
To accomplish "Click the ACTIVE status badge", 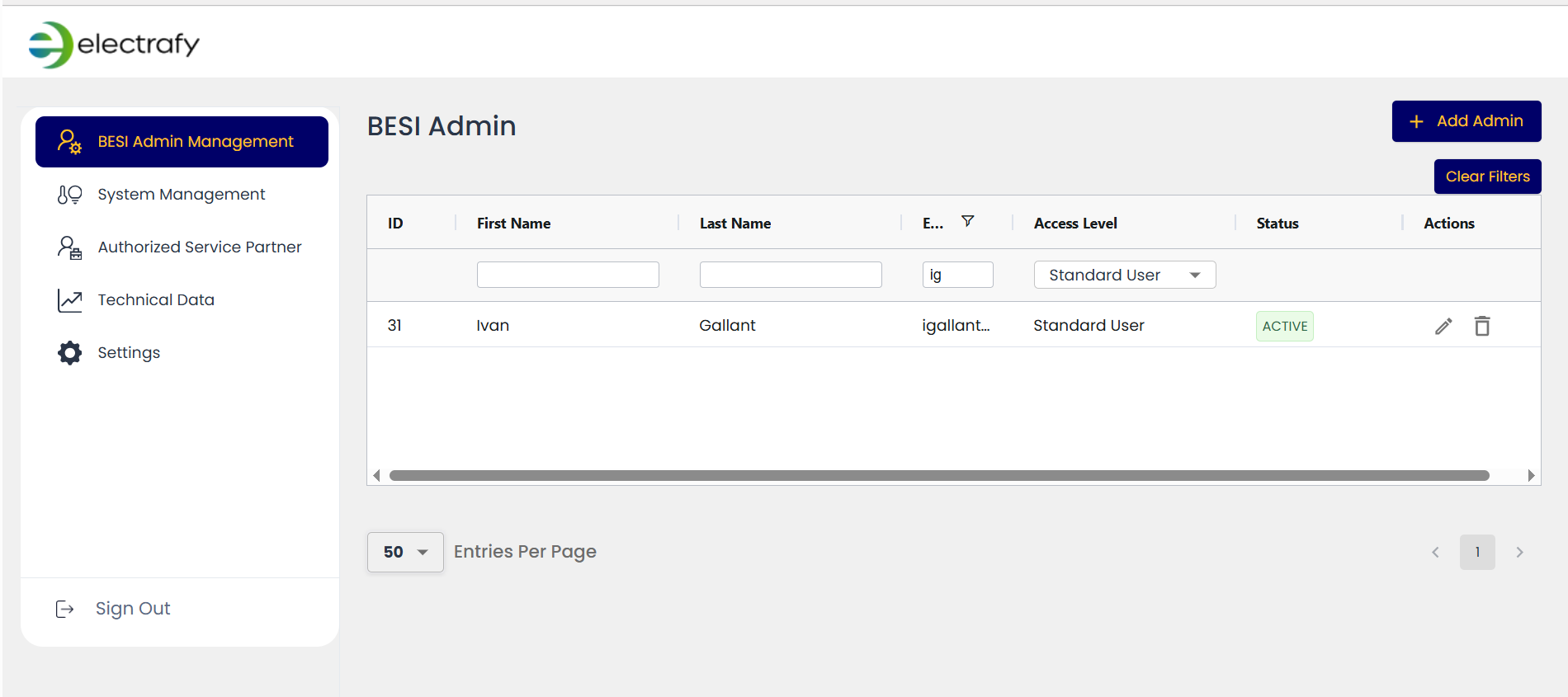I will click(x=1285, y=326).
